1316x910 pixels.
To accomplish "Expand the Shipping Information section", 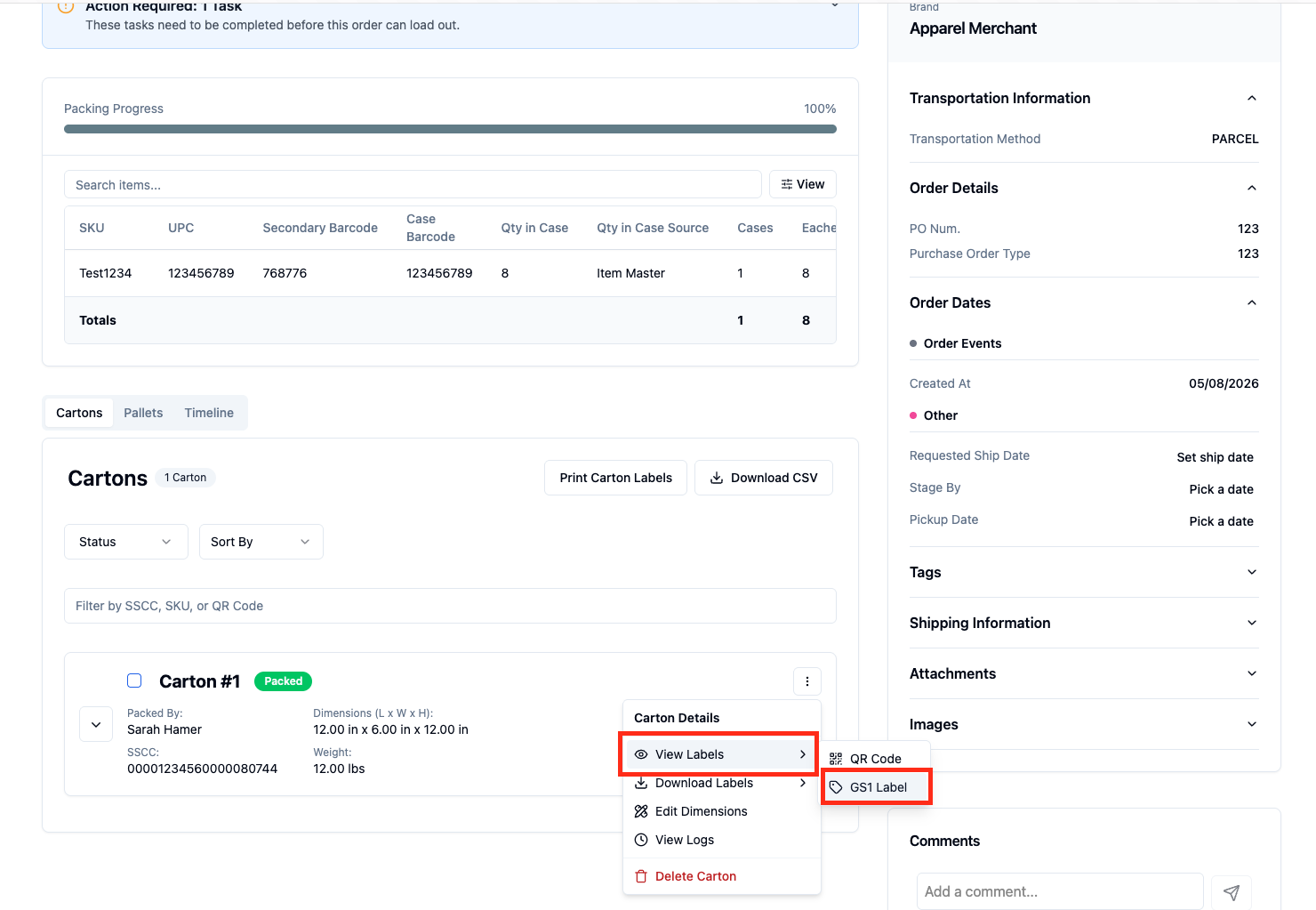I will pyautogui.click(x=1252, y=623).
